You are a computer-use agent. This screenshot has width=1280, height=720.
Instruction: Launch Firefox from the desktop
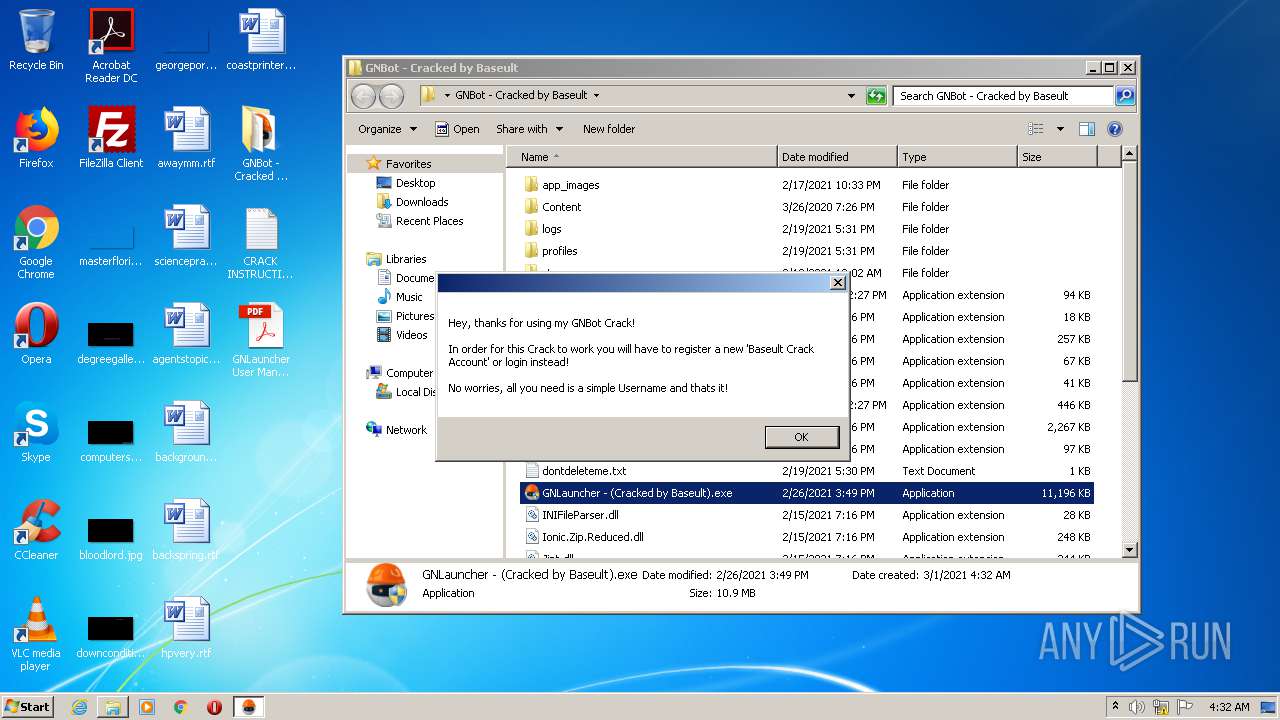point(36,138)
